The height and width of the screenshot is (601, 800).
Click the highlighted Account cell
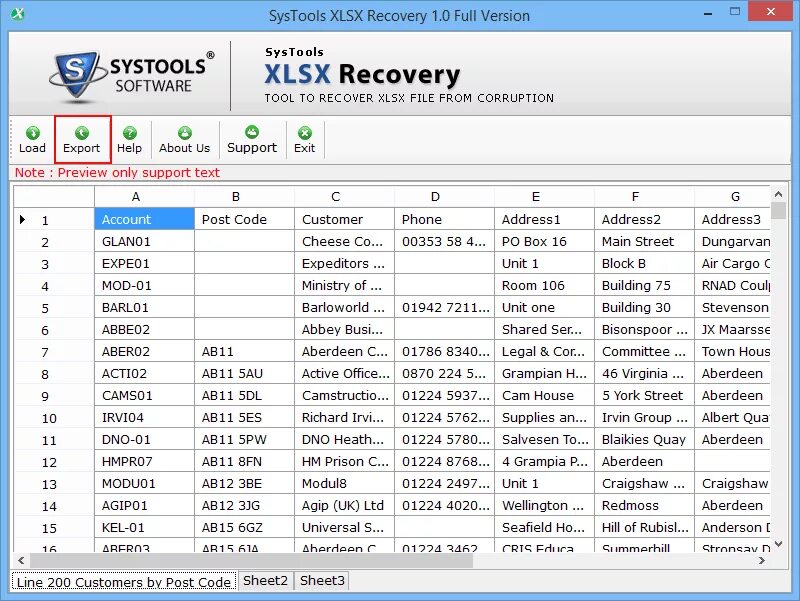(144, 219)
